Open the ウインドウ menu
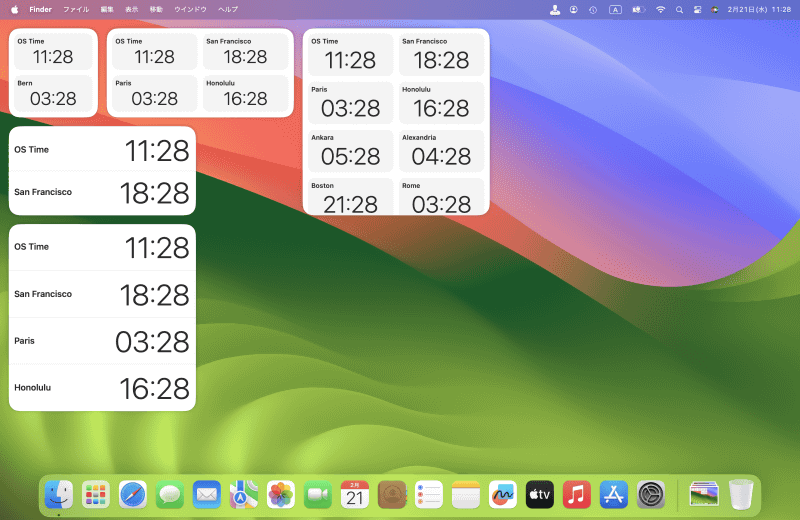 [x=190, y=9]
